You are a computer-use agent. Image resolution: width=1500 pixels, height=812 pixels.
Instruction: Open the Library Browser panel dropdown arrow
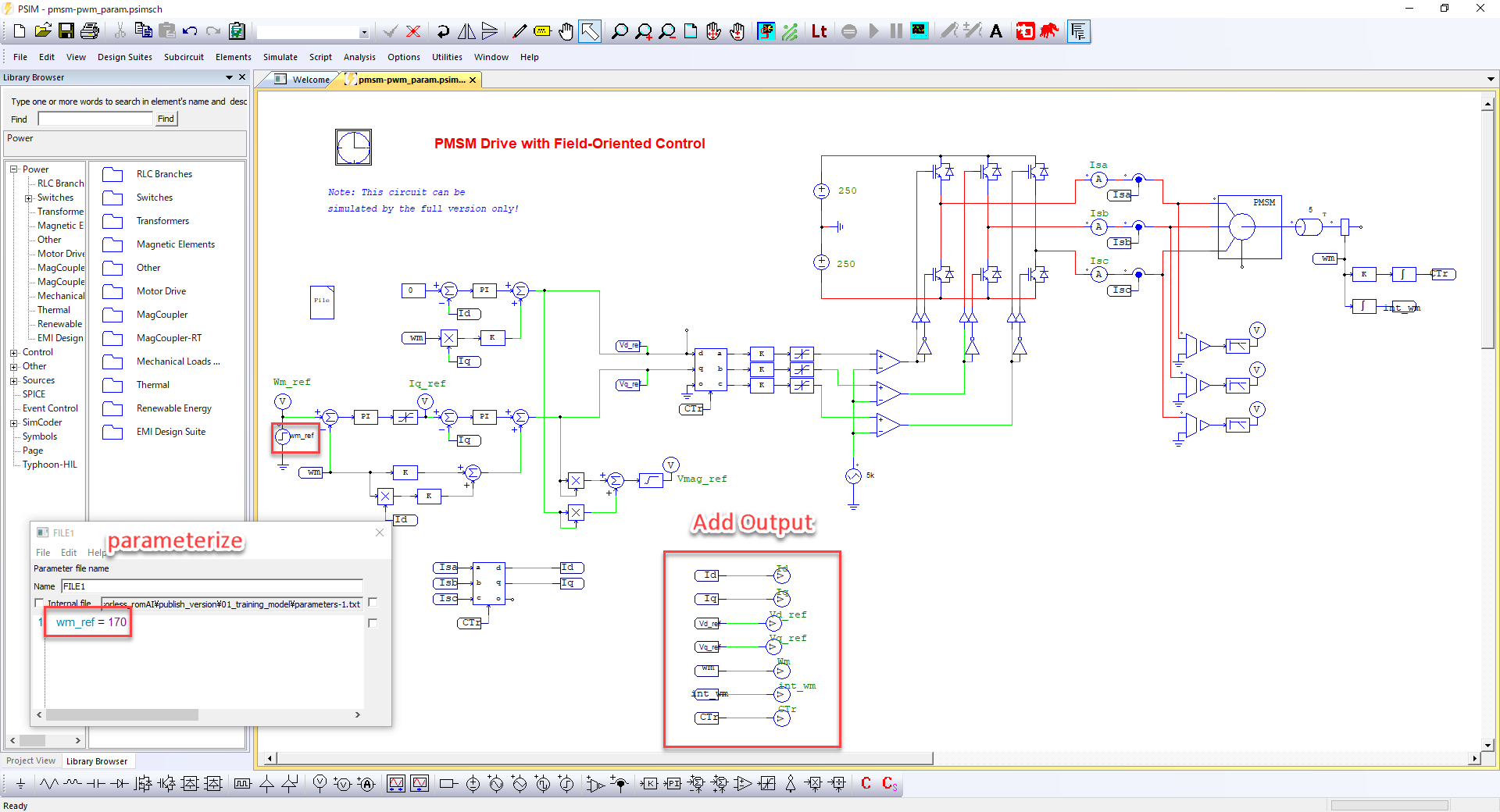[229, 77]
